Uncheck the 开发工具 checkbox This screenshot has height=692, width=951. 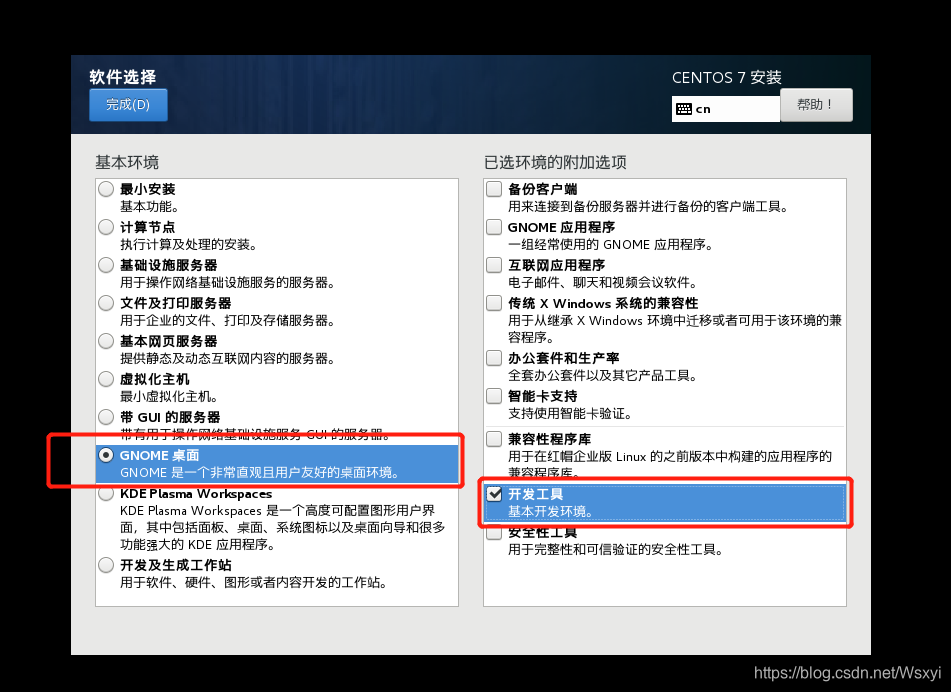tap(494, 494)
